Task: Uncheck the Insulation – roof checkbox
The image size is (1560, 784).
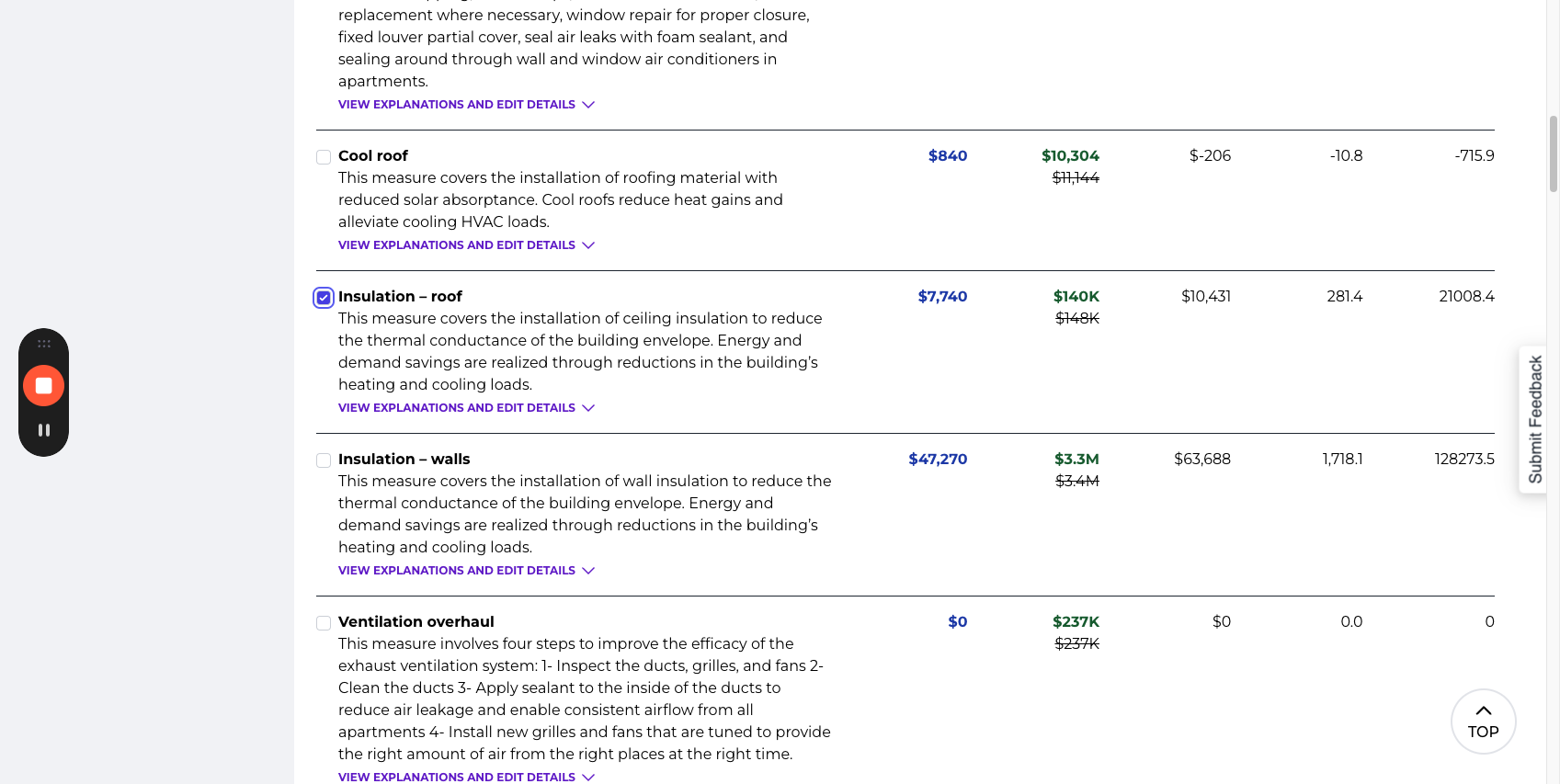Action: 324,298
